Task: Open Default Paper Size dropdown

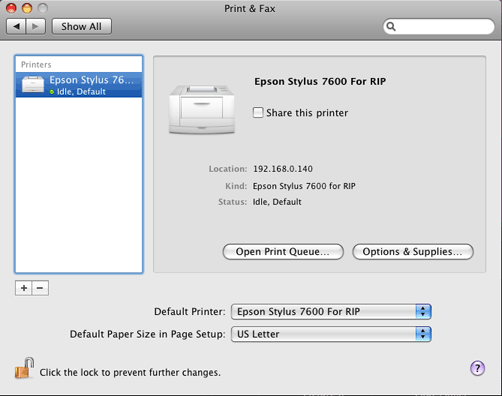Action: click(331, 334)
